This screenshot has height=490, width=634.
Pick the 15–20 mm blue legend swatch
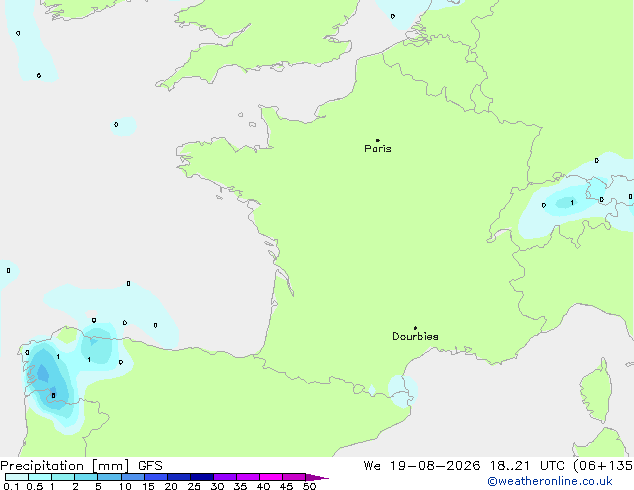[x=156, y=477]
